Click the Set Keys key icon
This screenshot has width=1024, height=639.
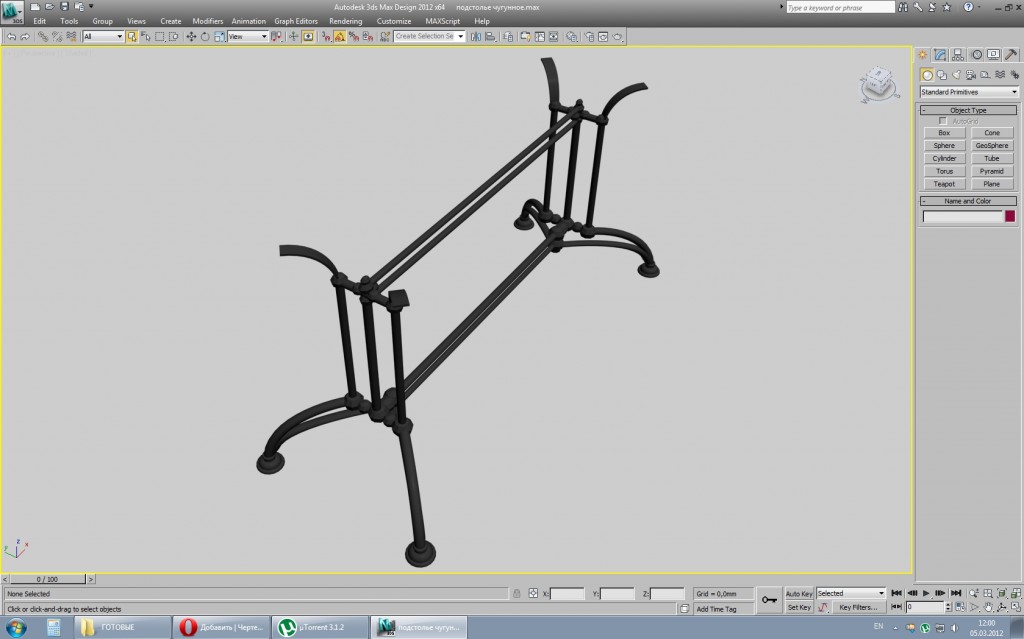coord(769,600)
